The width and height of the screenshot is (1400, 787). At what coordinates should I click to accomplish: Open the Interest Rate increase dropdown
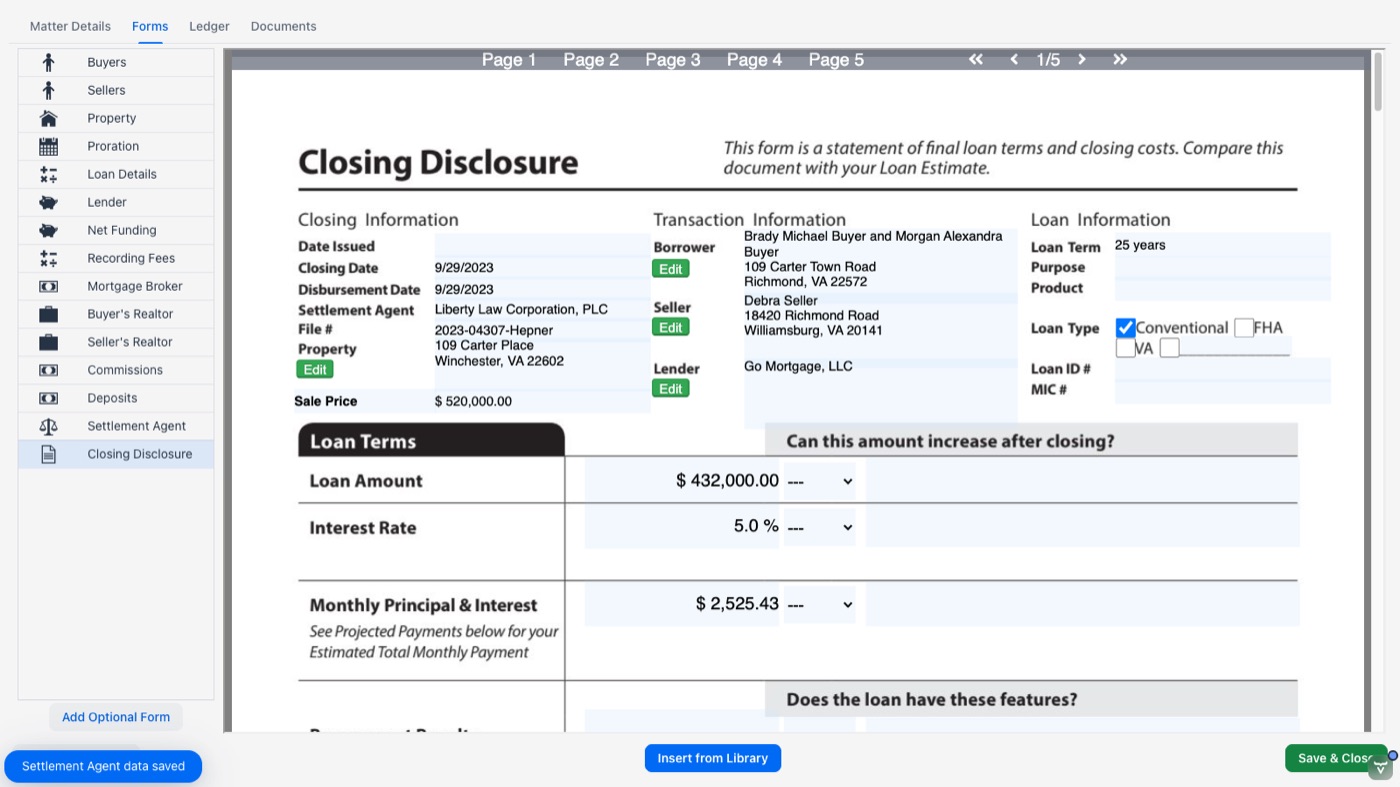pyautogui.click(x=820, y=527)
